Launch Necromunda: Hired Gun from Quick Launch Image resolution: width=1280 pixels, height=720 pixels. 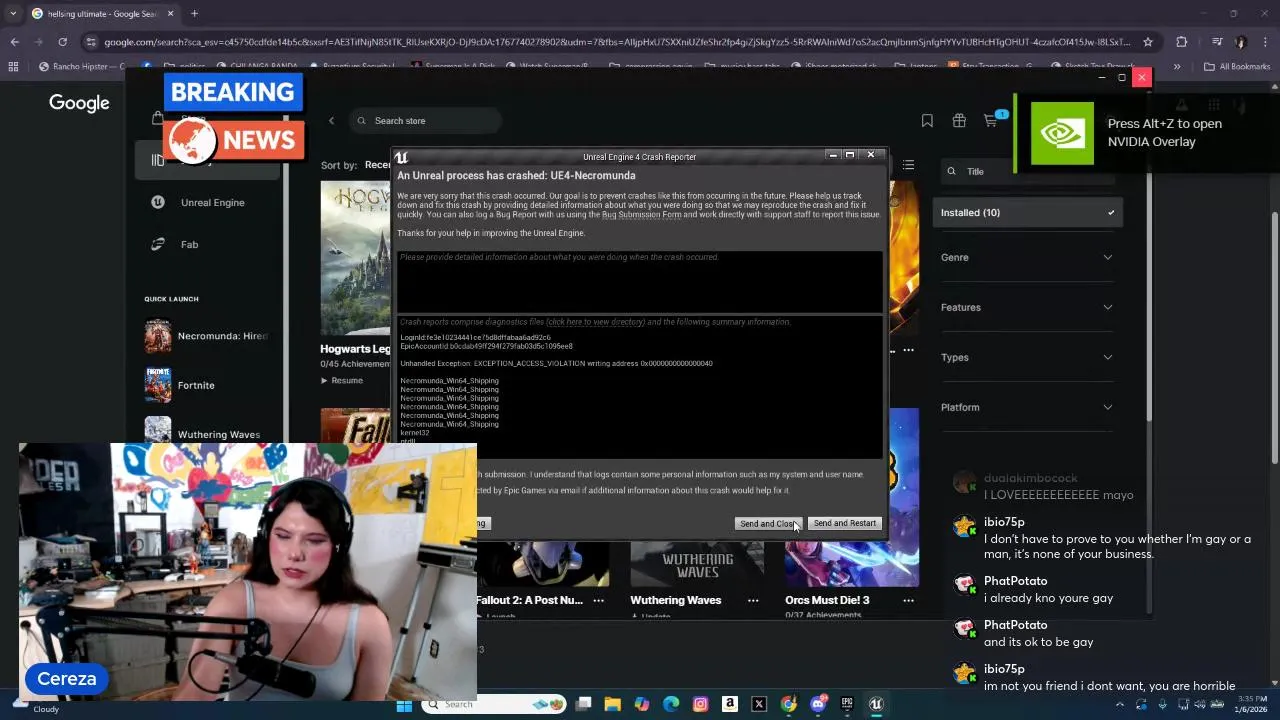[x=207, y=336]
